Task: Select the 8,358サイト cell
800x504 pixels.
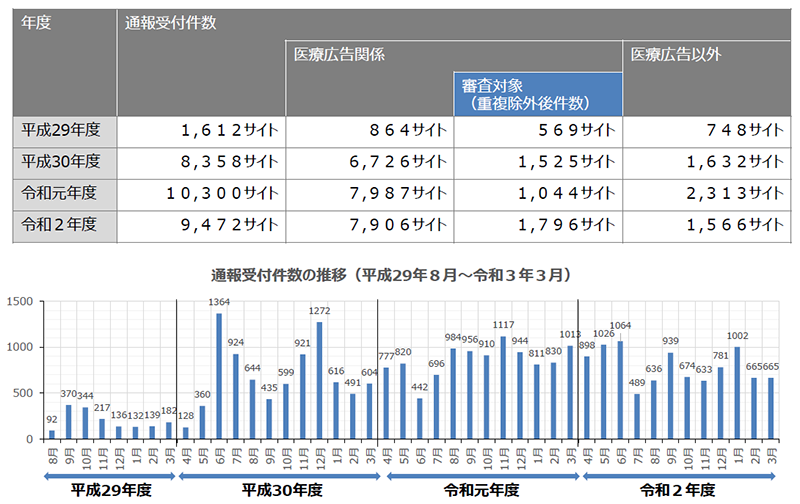Action: pyautogui.click(x=202, y=160)
